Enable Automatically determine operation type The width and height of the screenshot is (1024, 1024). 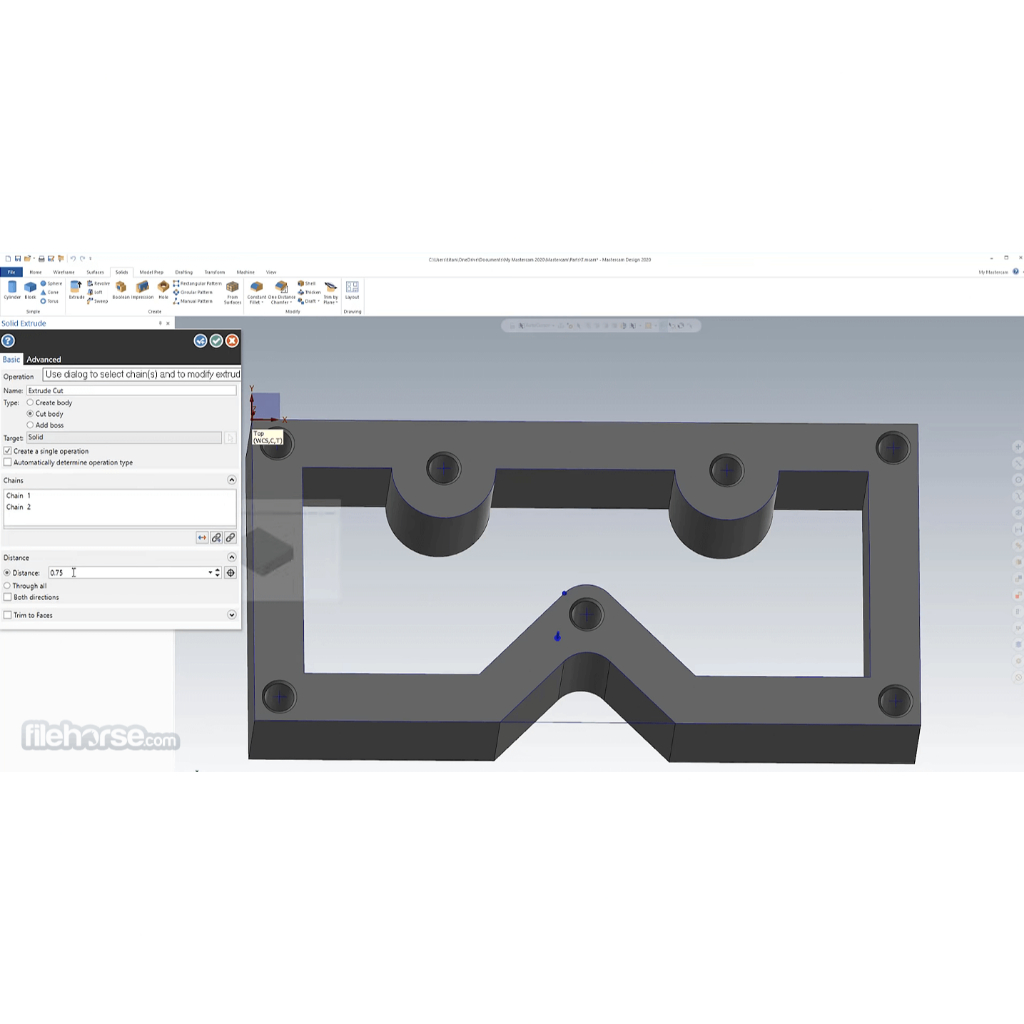click(8, 462)
